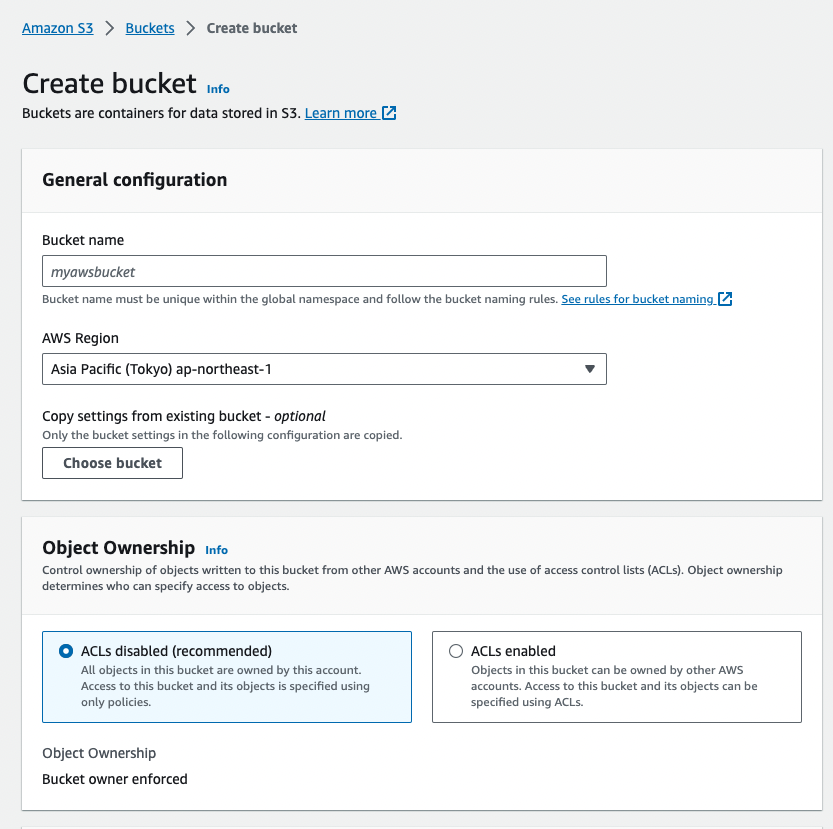Click Info link beside Create bucket heading

point(218,89)
